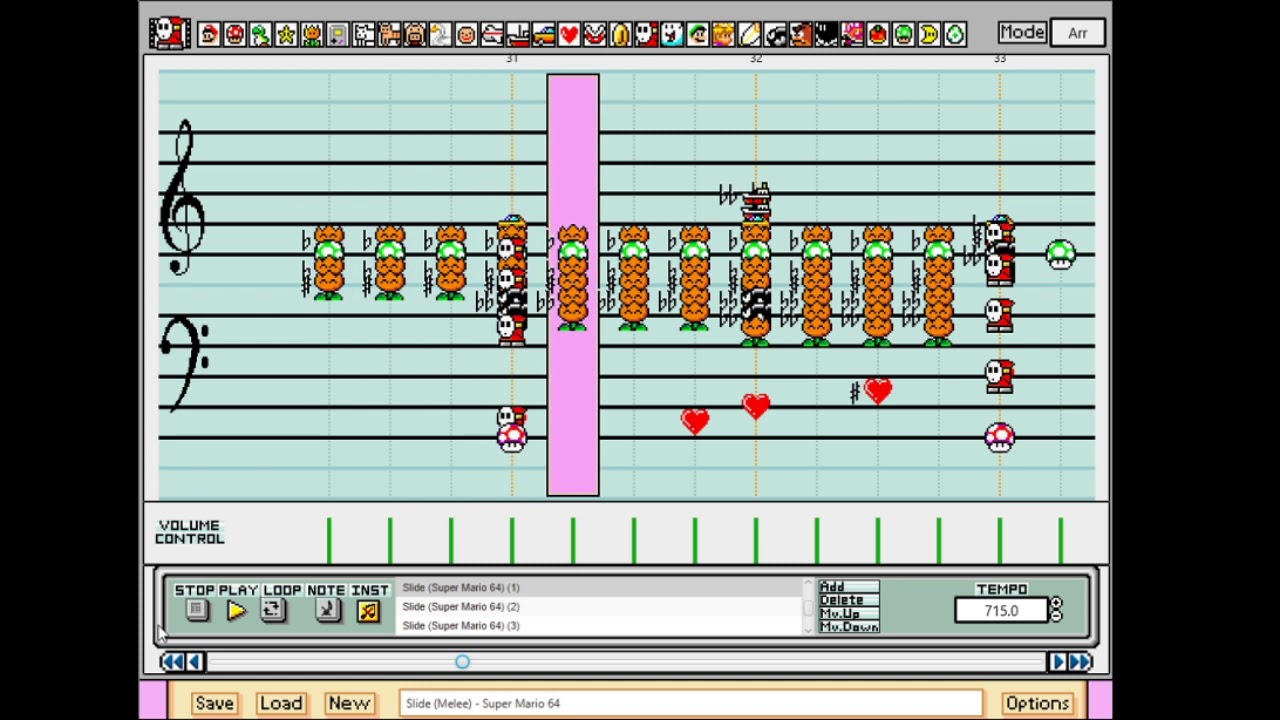This screenshot has height=720, width=1280.
Task: Pick the Goomba instrument icon
Action: point(800,34)
